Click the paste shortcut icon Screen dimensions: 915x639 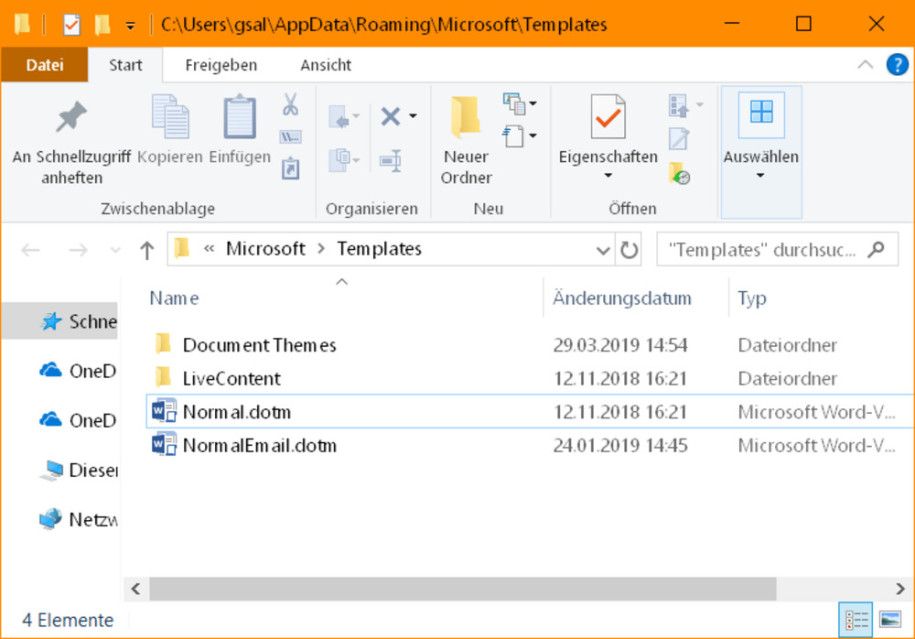(291, 169)
